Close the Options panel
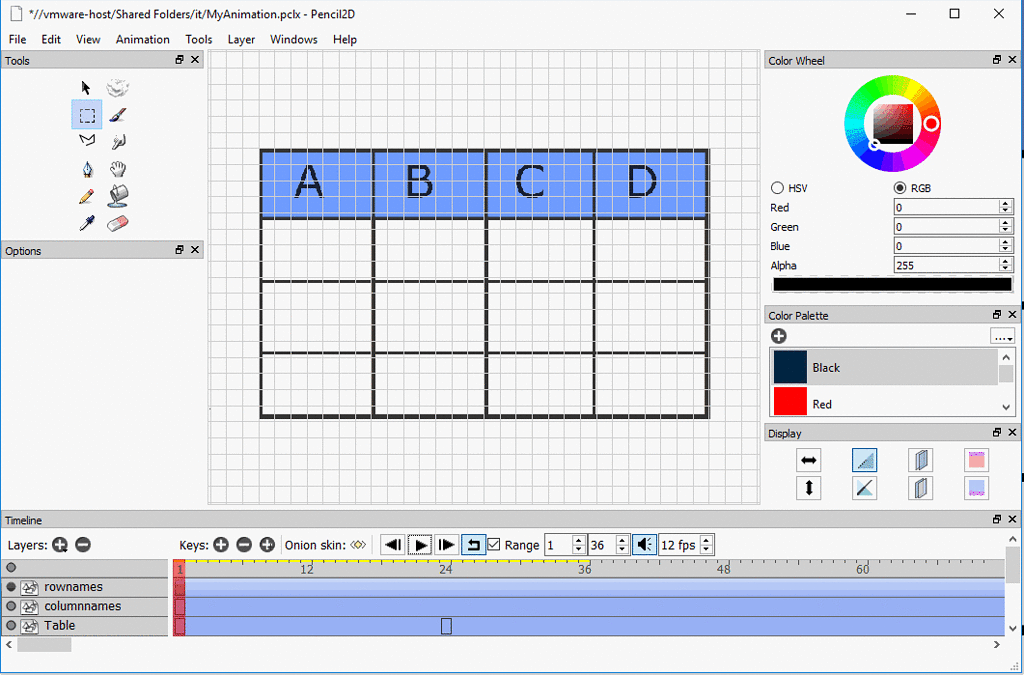 [x=195, y=250]
